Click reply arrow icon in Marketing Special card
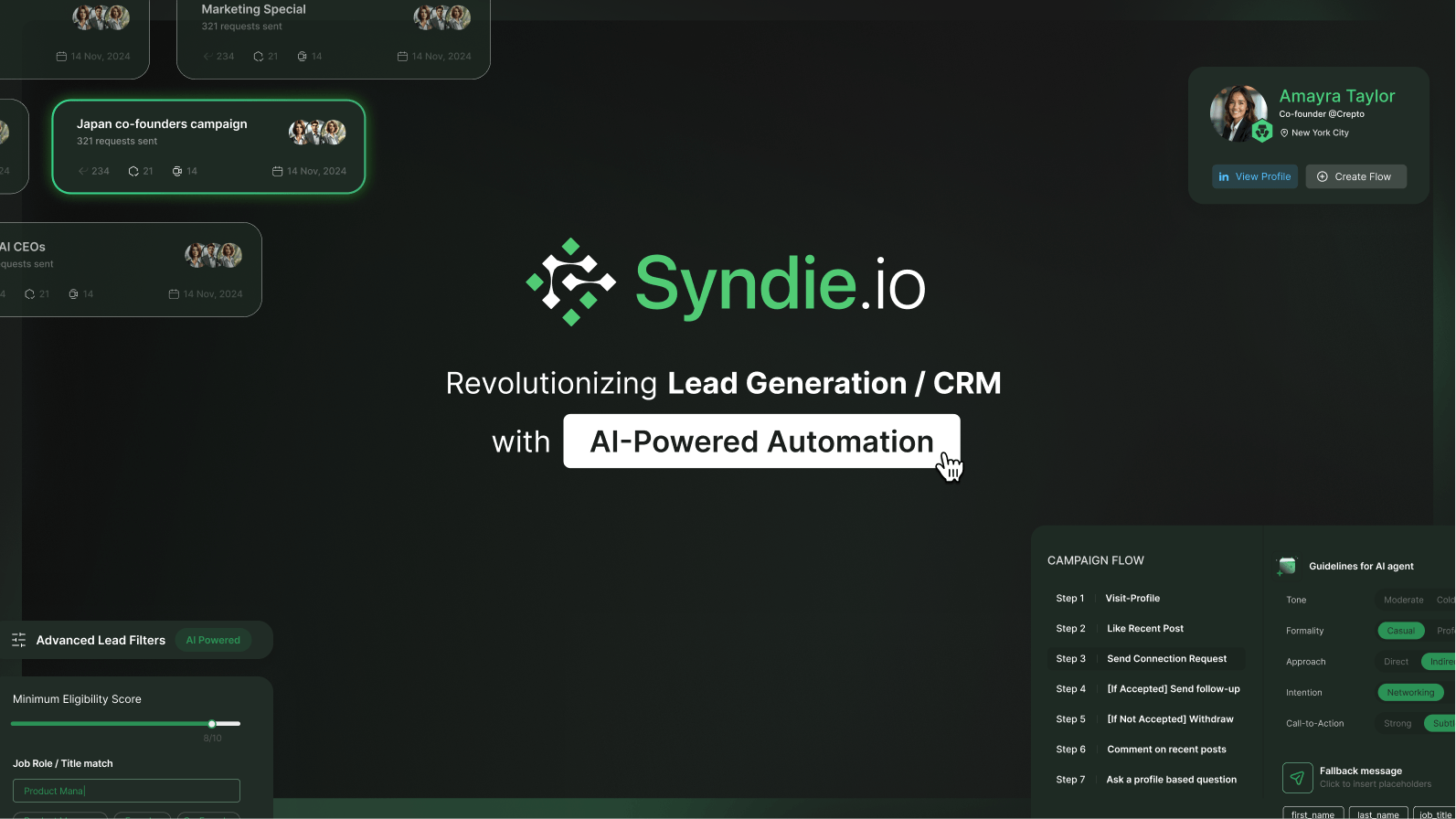Screen dimensions: 1456x819 pos(207,57)
